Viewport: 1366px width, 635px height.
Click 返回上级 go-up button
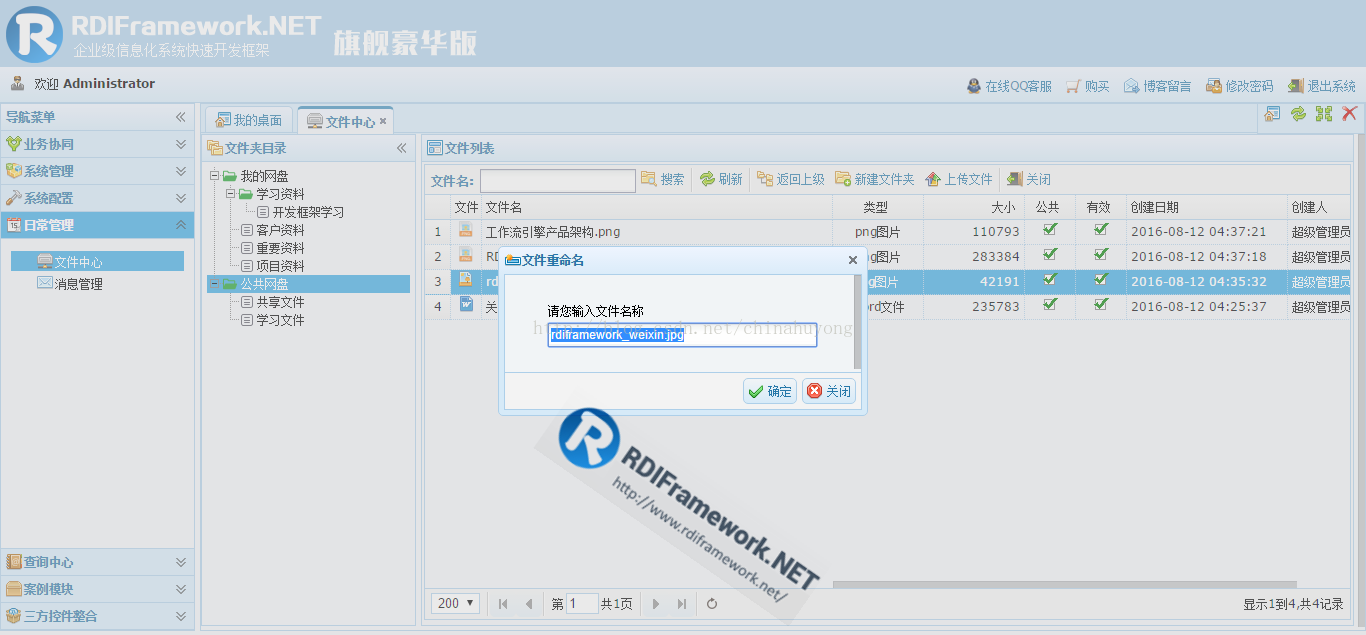click(791, 179)
